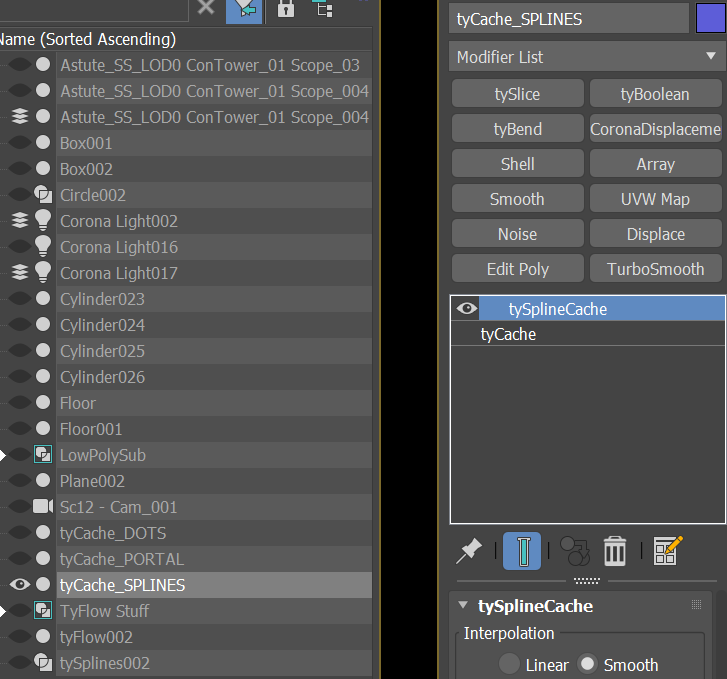
Task: Expand the TyFlow Stuff group arrow
Action: (x=3, y=611)
